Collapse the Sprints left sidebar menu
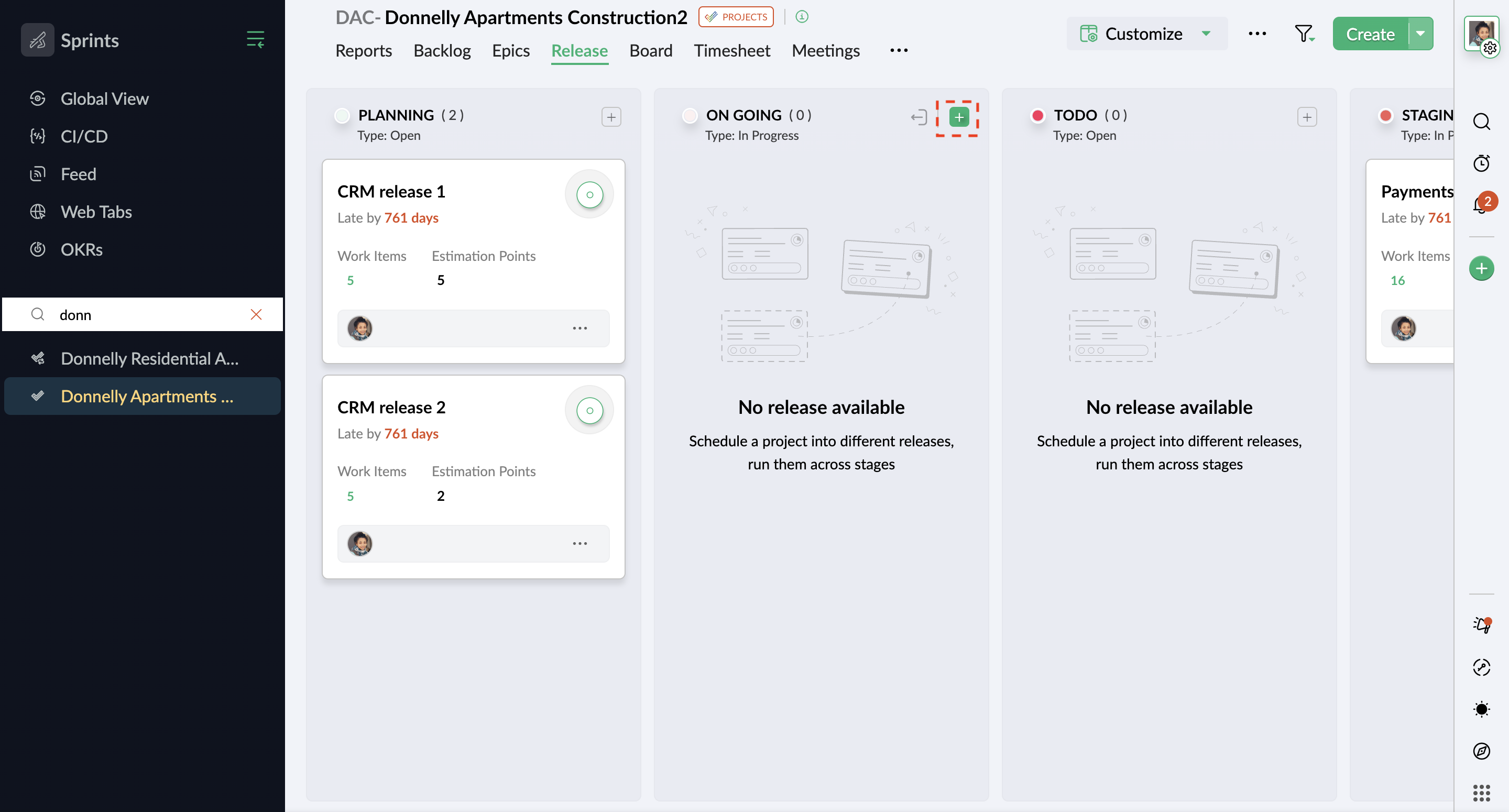 pyautogui.click(x=255, y=40)
